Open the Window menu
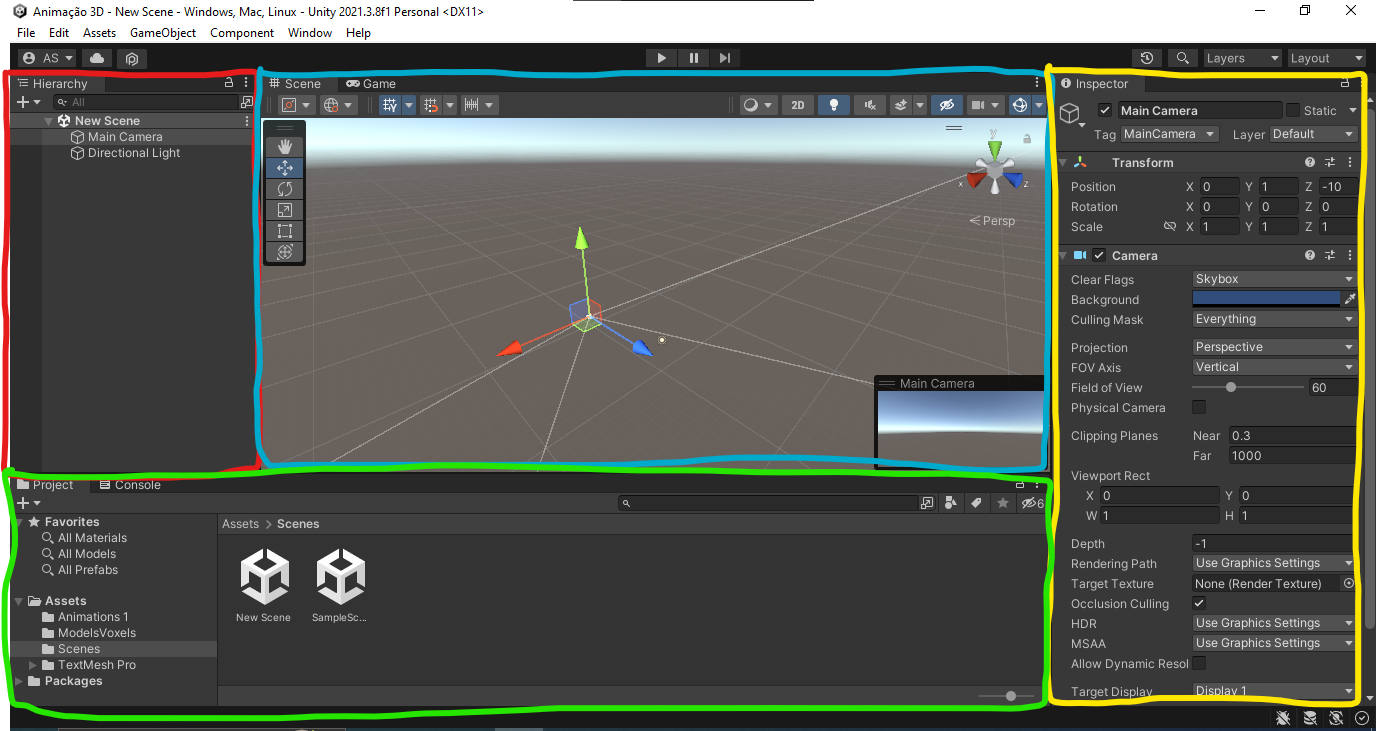1376x731 pixels. tap(310, 33)
